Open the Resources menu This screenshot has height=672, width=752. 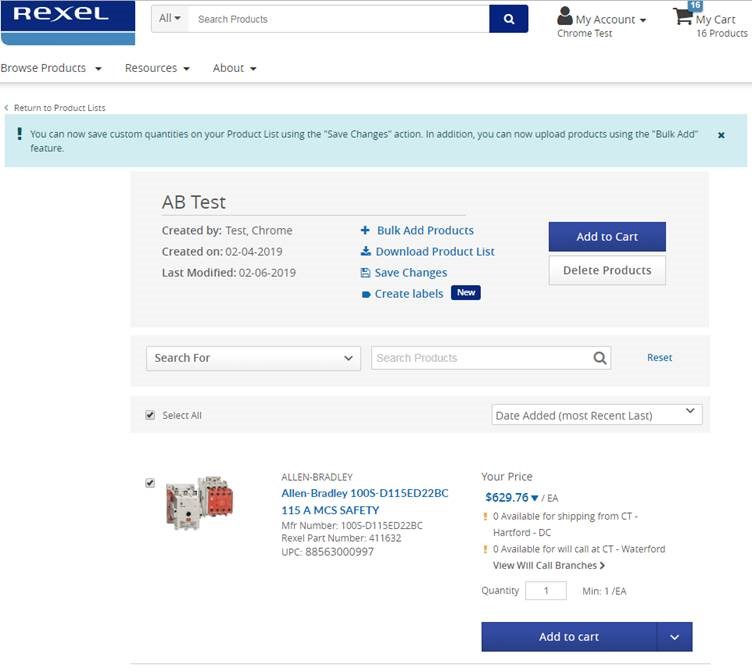pyautogui.click(x=157, y=68)
